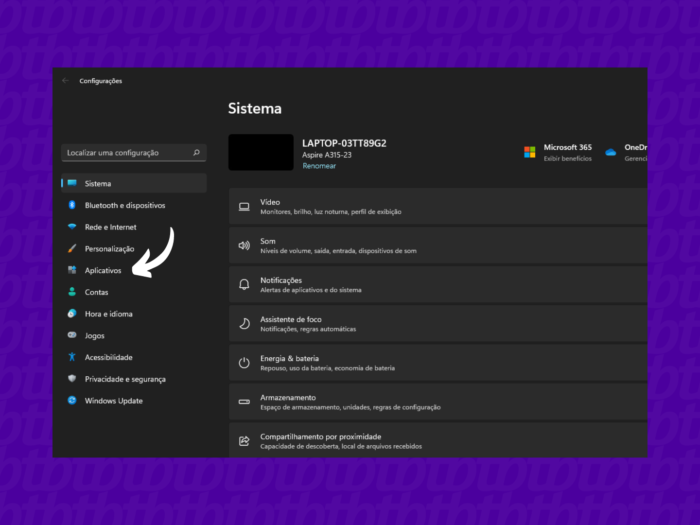Screen dimensions: 700x525
Task: Open Assistente de foco row
Action: (438, 324)
